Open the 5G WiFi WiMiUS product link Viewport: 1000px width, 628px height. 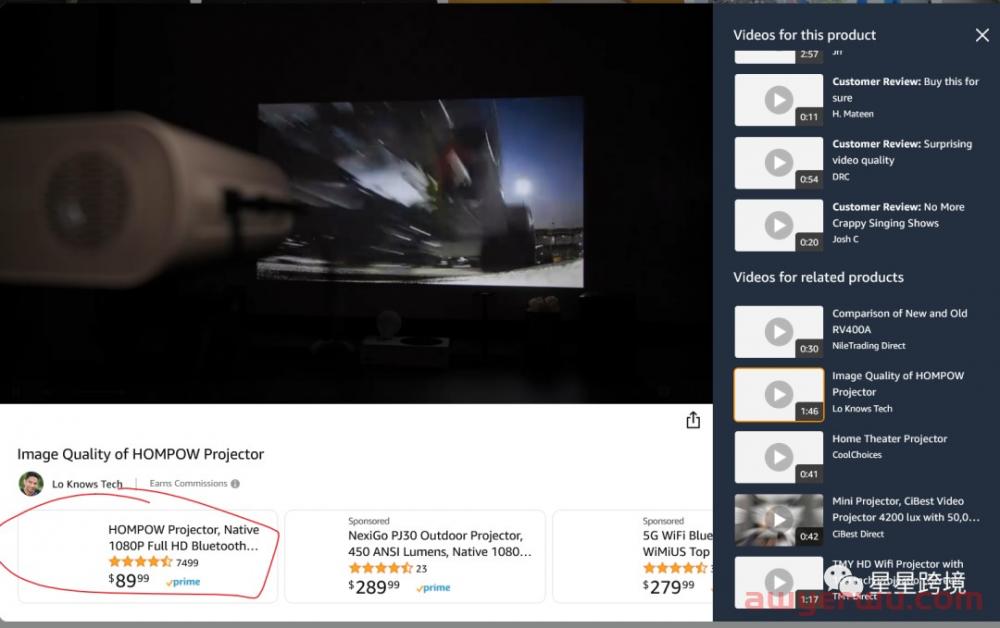(677, 543)
